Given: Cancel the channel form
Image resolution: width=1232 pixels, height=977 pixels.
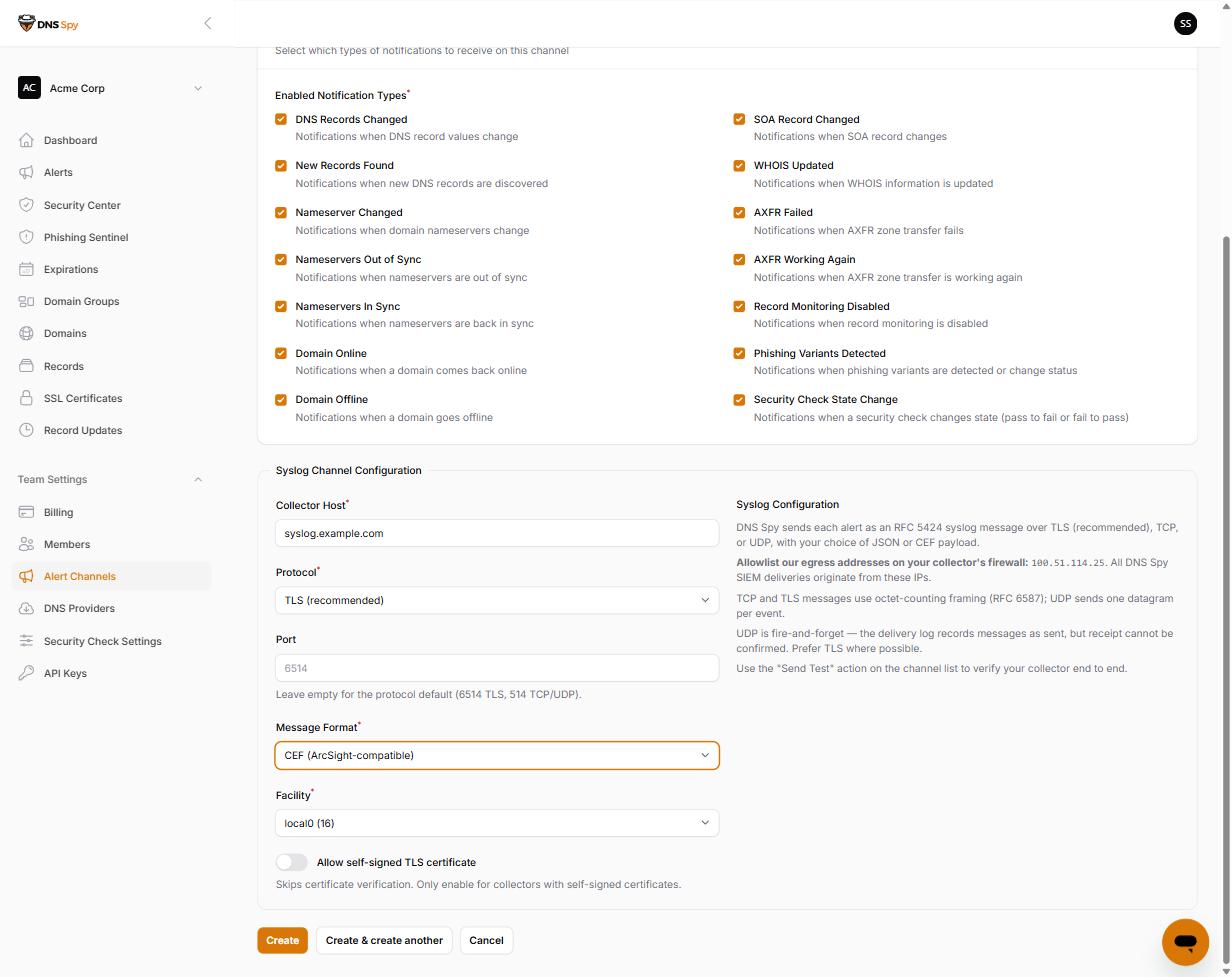Looking at the screenshot, I should 486,940.
